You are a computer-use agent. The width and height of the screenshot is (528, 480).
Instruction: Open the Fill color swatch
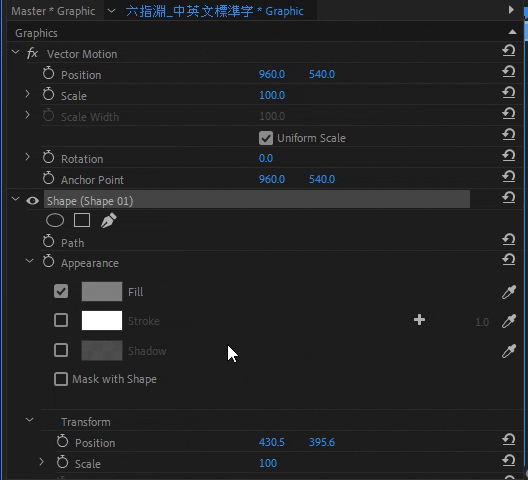pyautogui.click(x=102, y=292)
